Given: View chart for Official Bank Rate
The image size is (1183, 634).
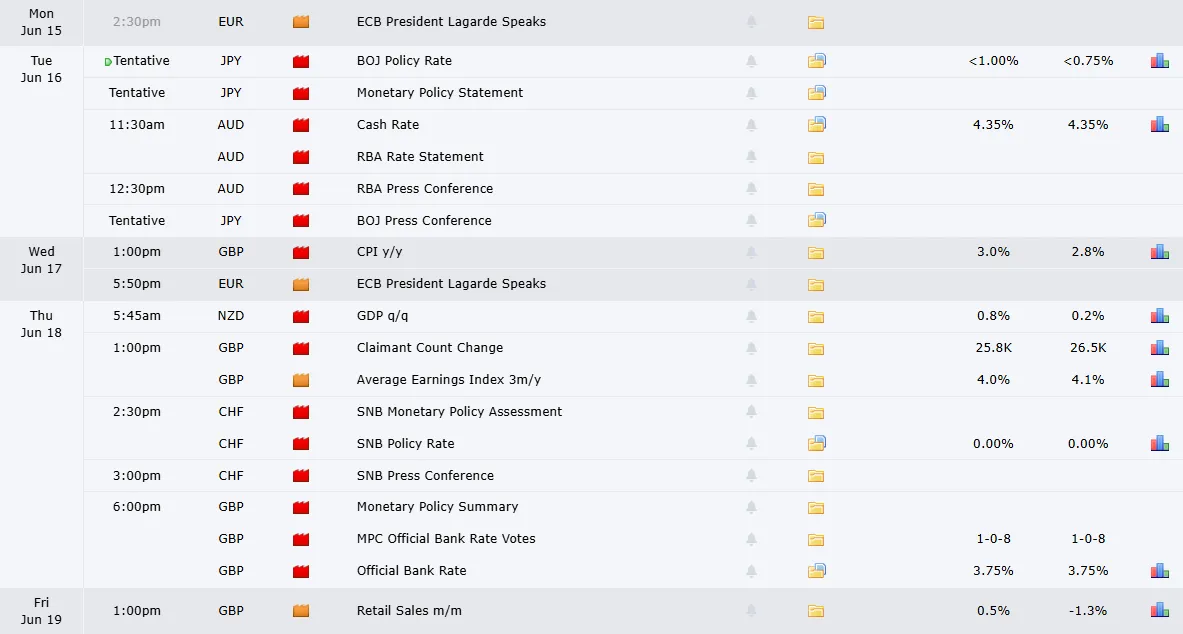Looking at the screenshot, I should click(1160, 571).
